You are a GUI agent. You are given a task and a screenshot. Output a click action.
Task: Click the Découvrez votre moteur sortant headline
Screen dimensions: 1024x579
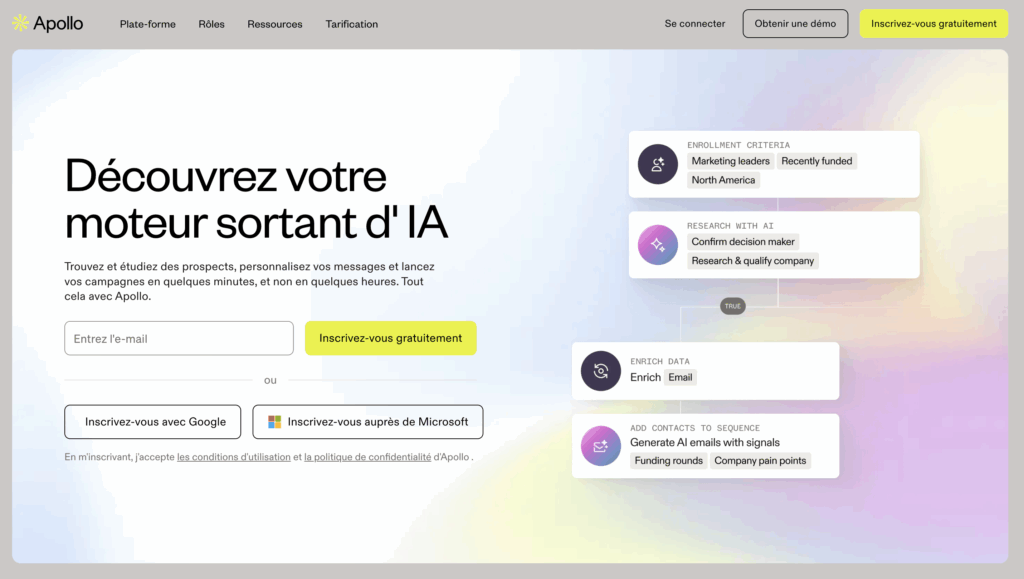click(256, 198)
